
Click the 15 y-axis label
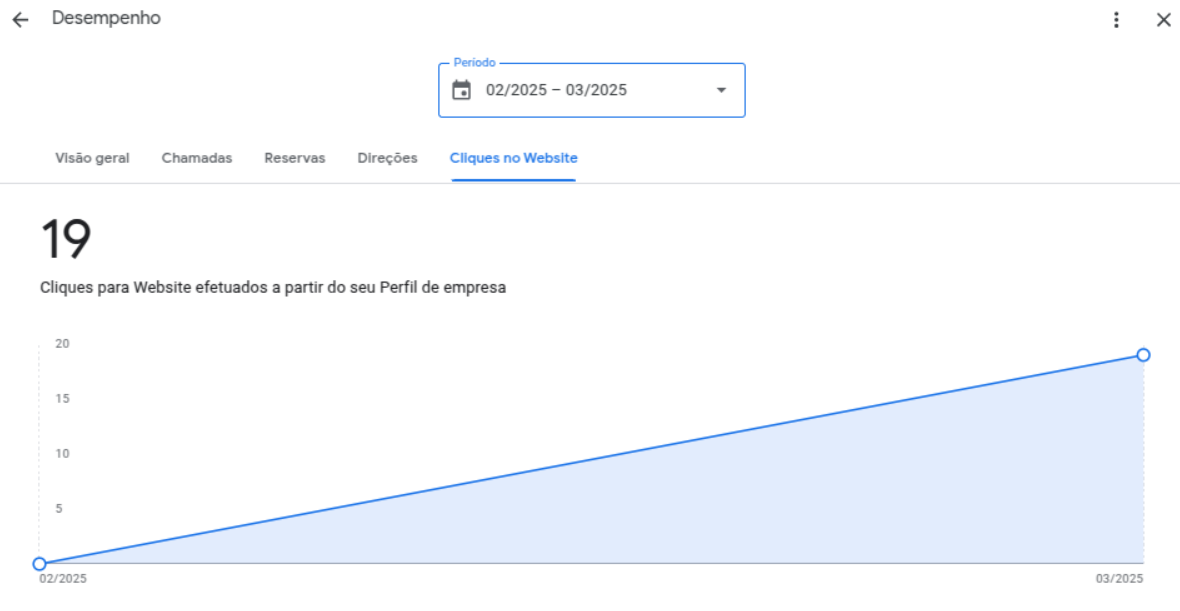[62, 399]
